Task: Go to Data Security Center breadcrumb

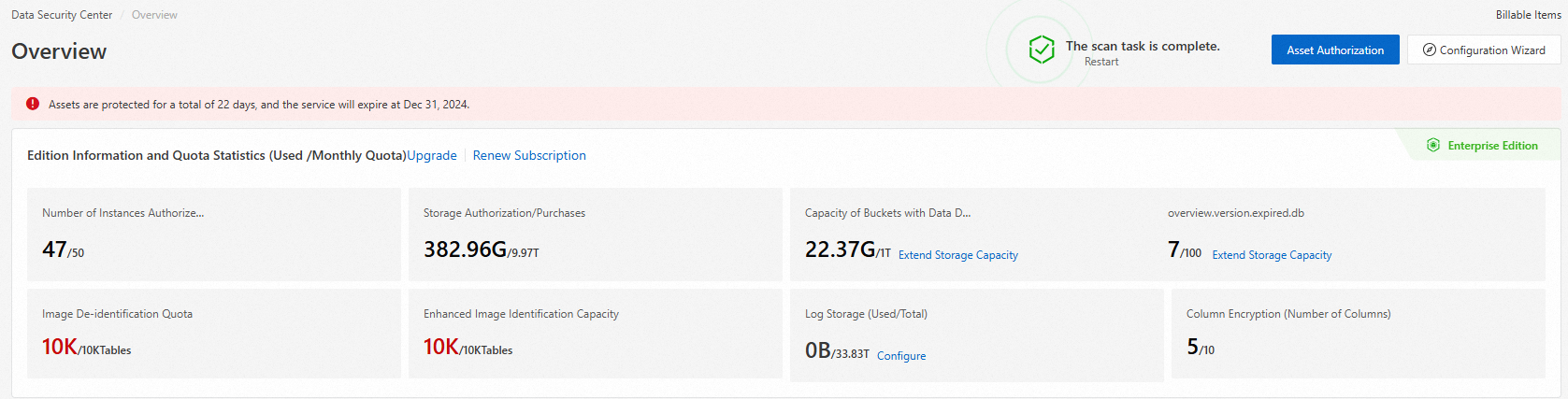Action: pyautogui.click(x=62, y=15)
